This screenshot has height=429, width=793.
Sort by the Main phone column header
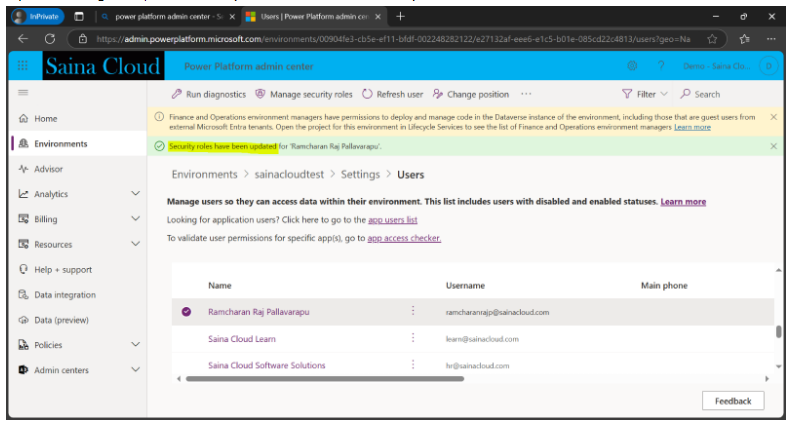664,285
